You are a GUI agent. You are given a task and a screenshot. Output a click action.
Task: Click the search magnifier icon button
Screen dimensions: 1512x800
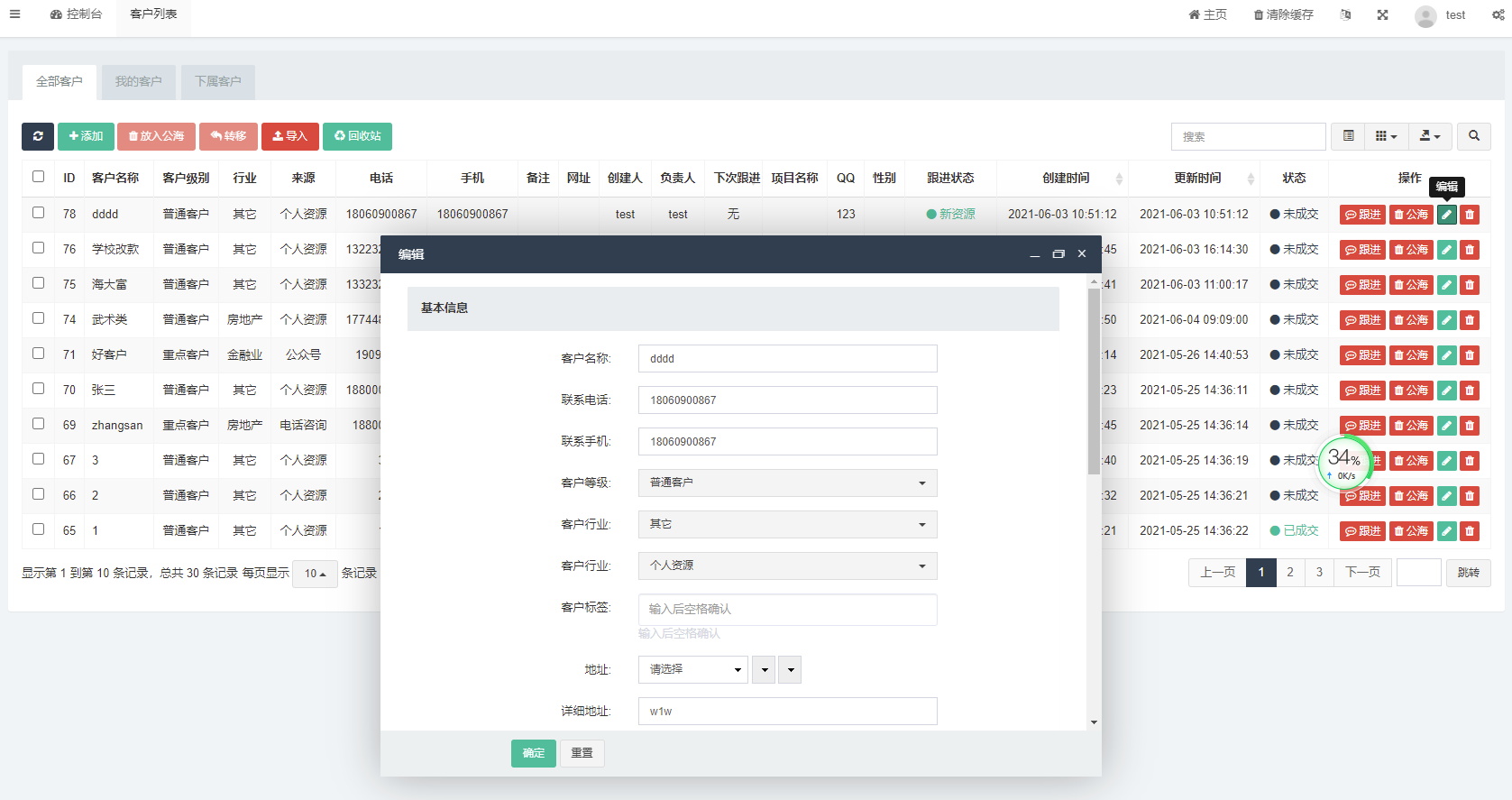[1474, 136]
